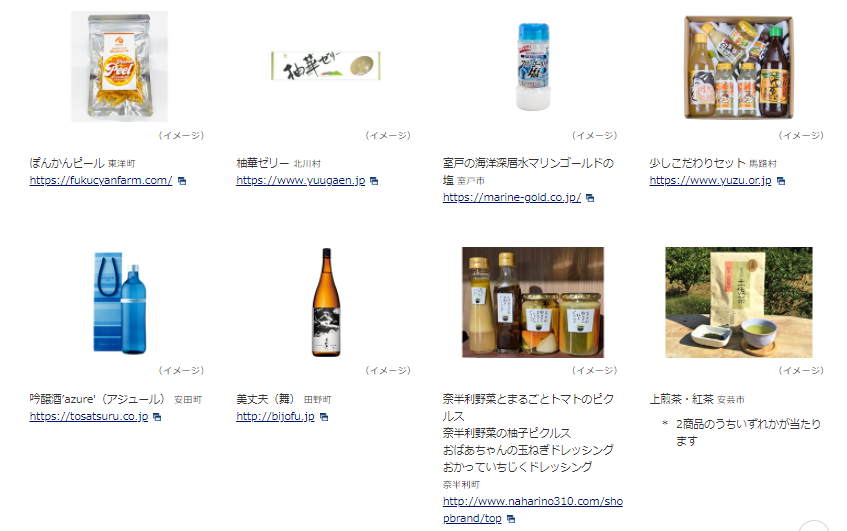Click external-link icon after shopbrand/top
Viewport: 847px width, 531px height.
511,519
